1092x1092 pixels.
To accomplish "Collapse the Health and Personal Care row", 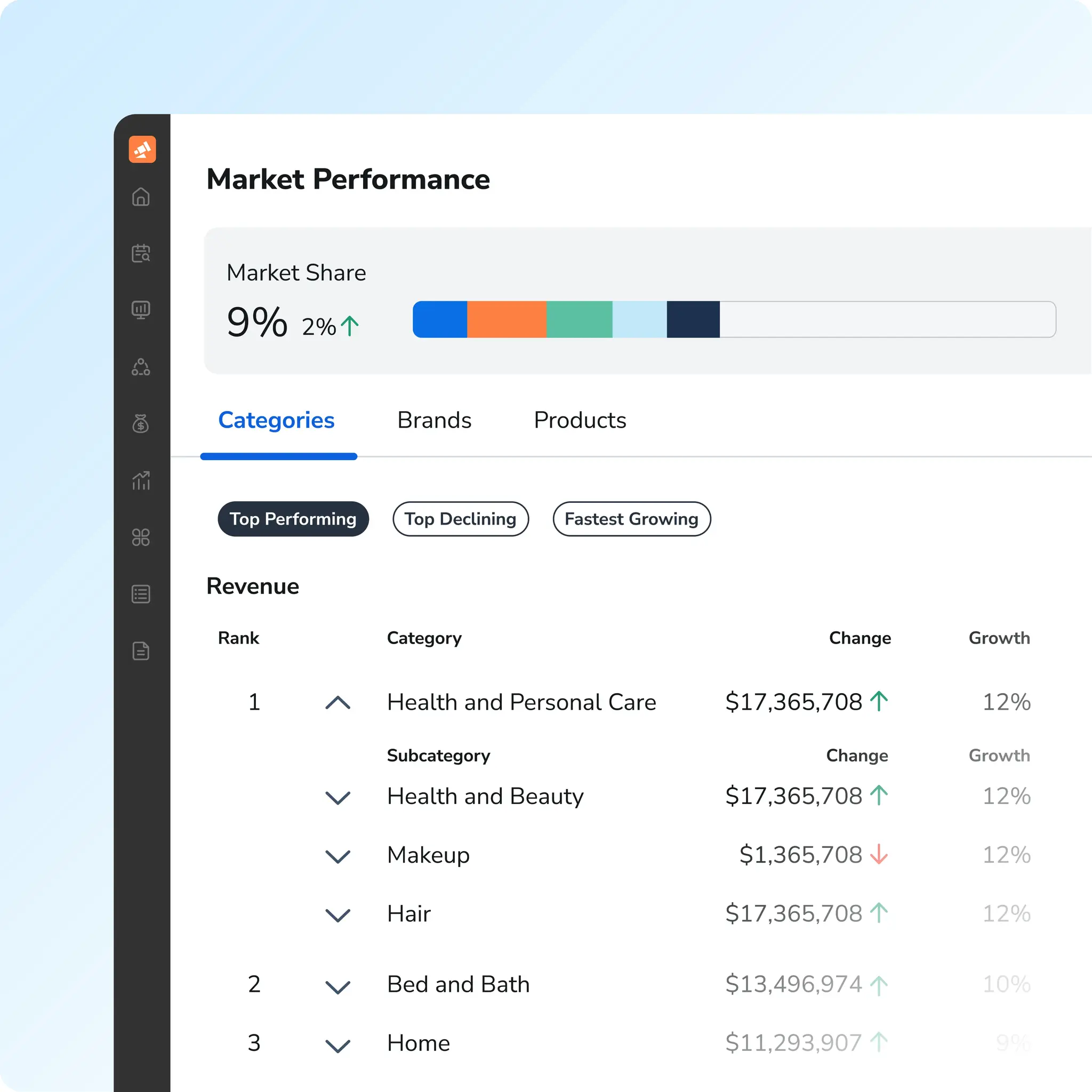I will (x=338, y=703).
